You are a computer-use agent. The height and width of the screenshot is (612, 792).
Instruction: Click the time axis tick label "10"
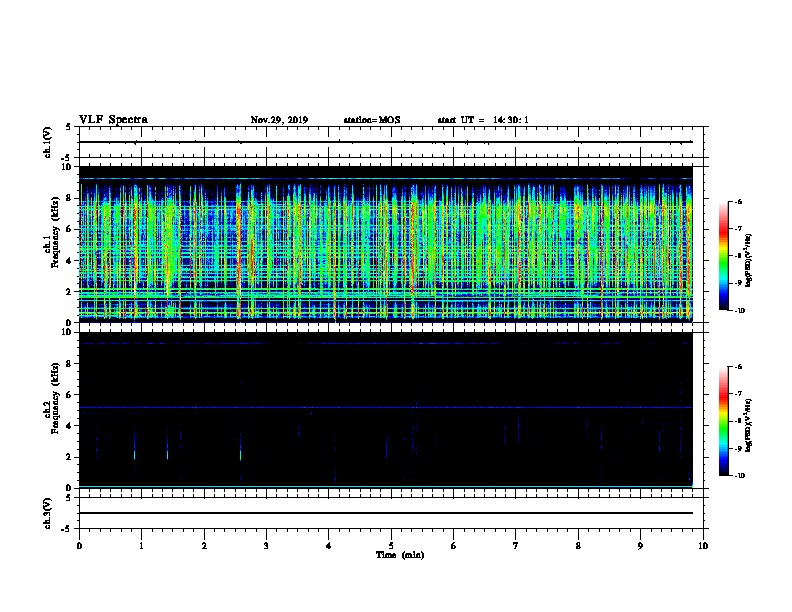703,546
